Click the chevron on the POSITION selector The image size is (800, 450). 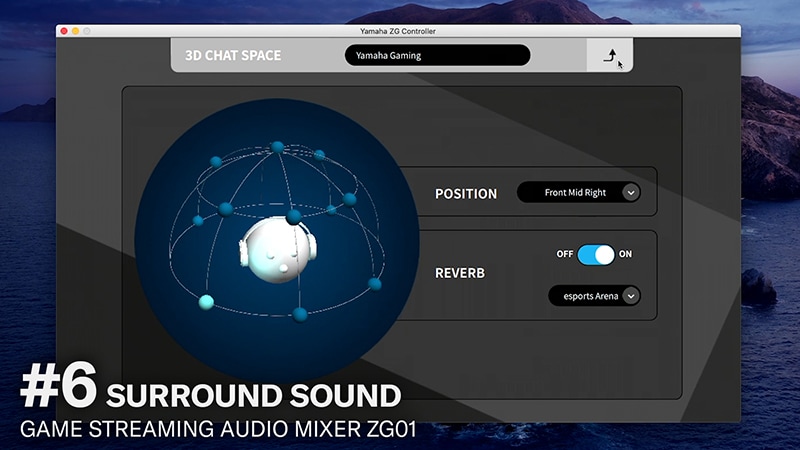[x=630, y=193]
